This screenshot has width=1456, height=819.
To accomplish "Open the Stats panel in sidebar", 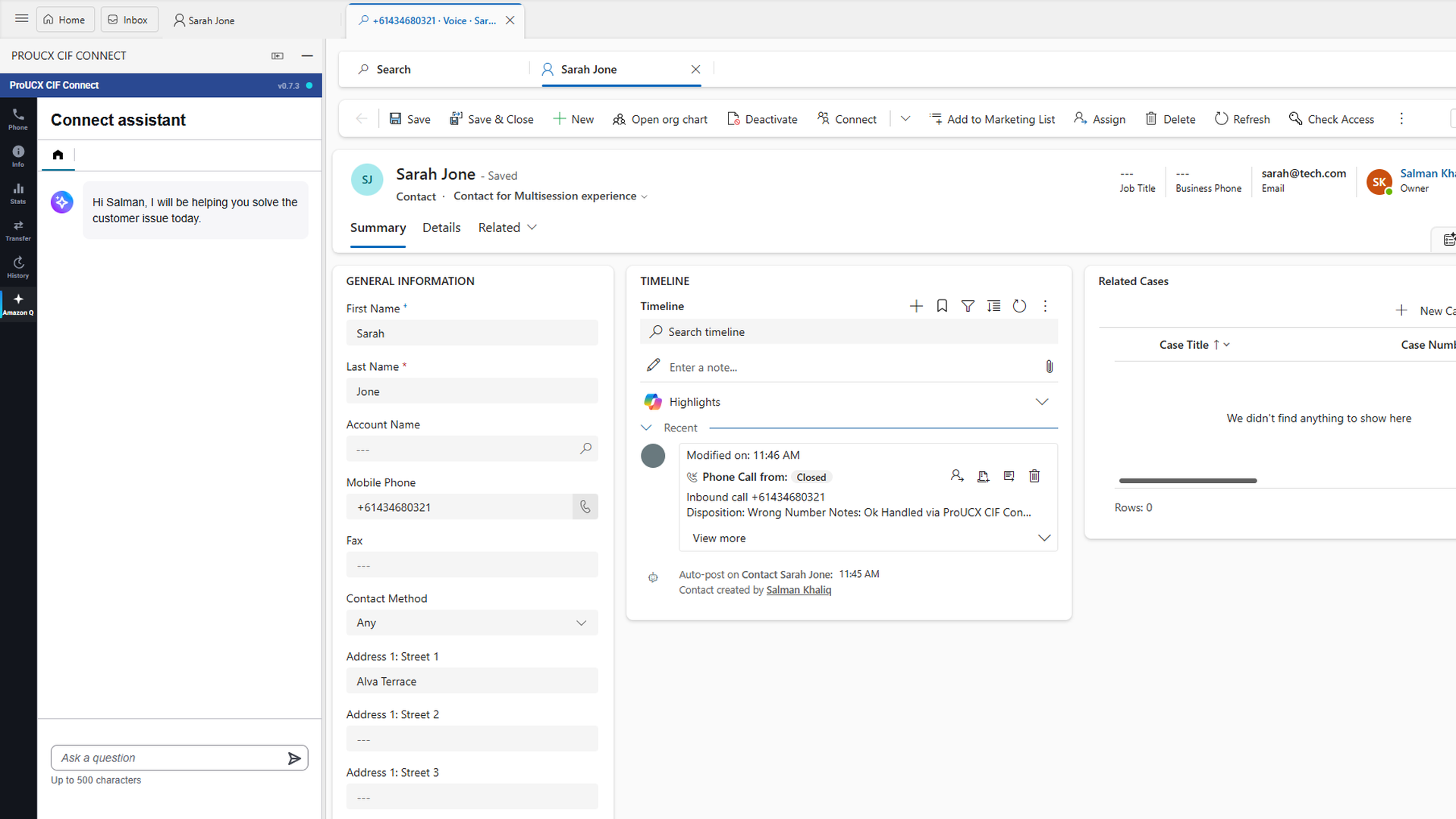I will click(x=18, y=193).
